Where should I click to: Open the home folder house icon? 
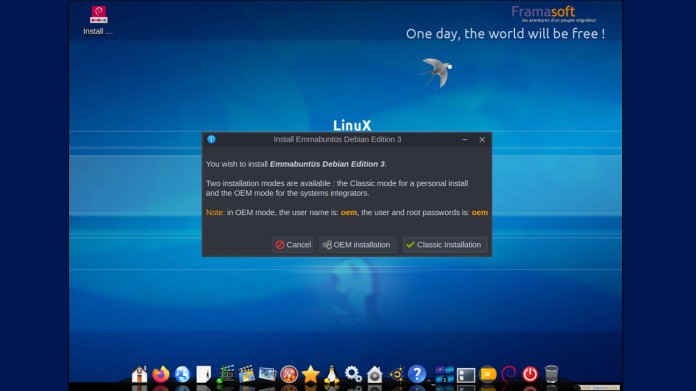click(x=139, y=374)
